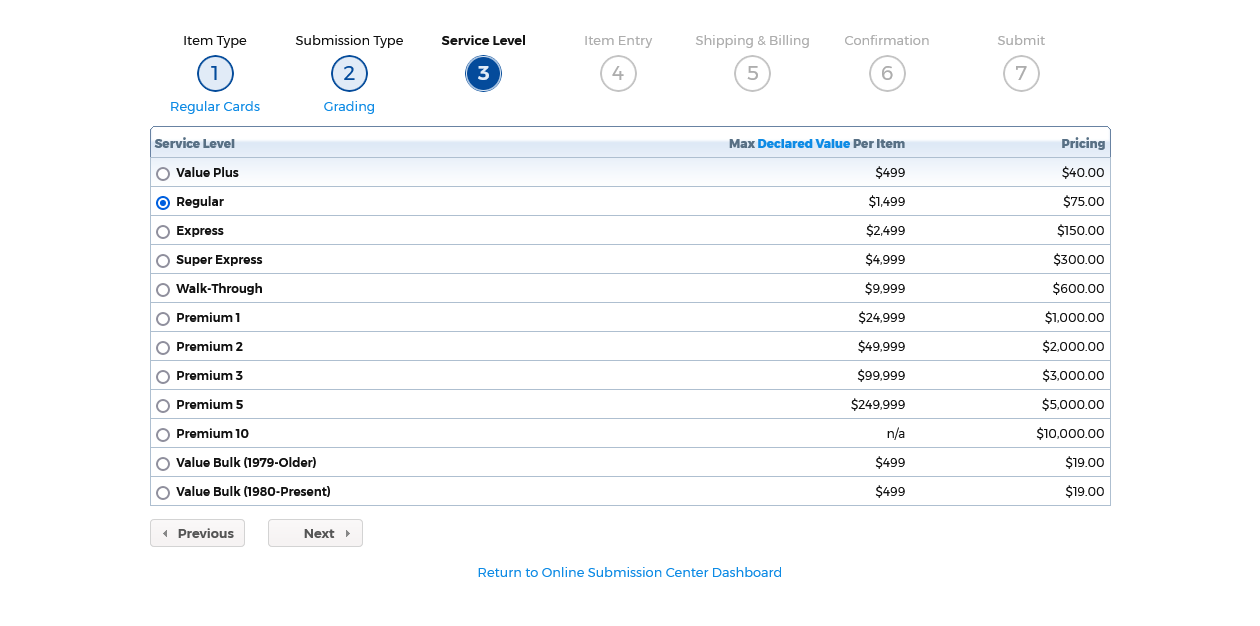The image size is (1260, 626).
Task: Select the Premium 5 option
Action: pyautogui.click(x=163, y=406)
